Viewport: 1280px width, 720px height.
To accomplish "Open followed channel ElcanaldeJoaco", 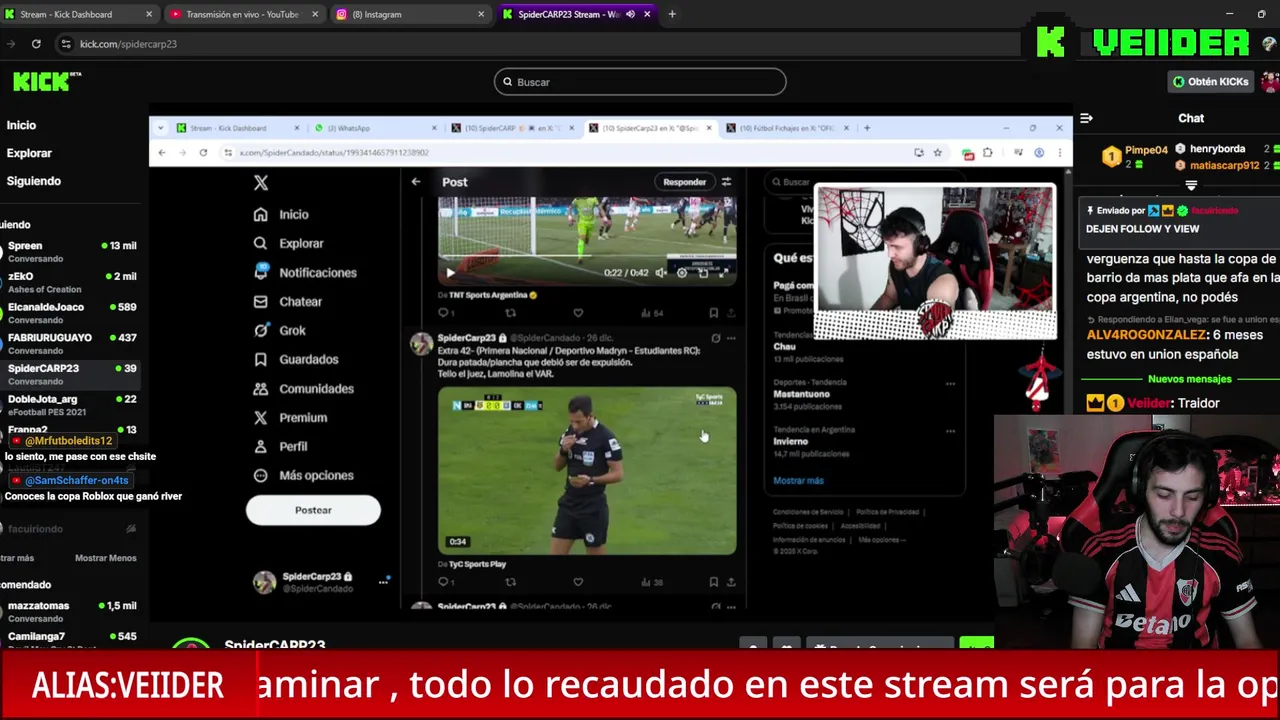I will click(x=70, y=312).
